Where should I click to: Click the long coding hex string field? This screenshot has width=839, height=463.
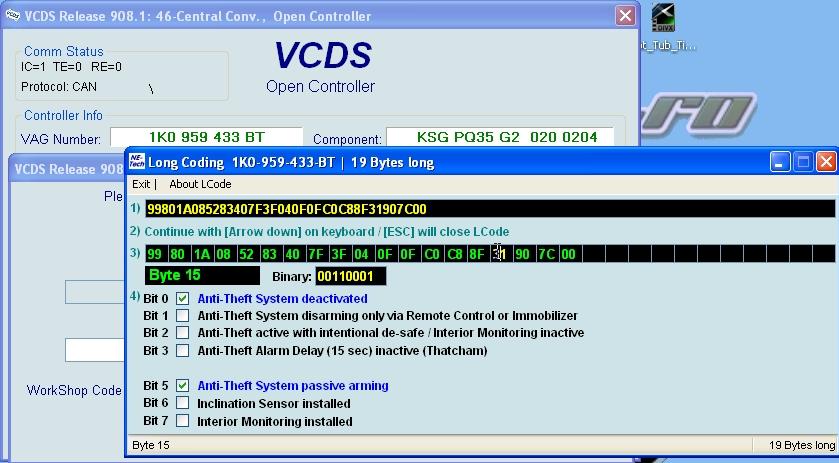click(490, 209)
